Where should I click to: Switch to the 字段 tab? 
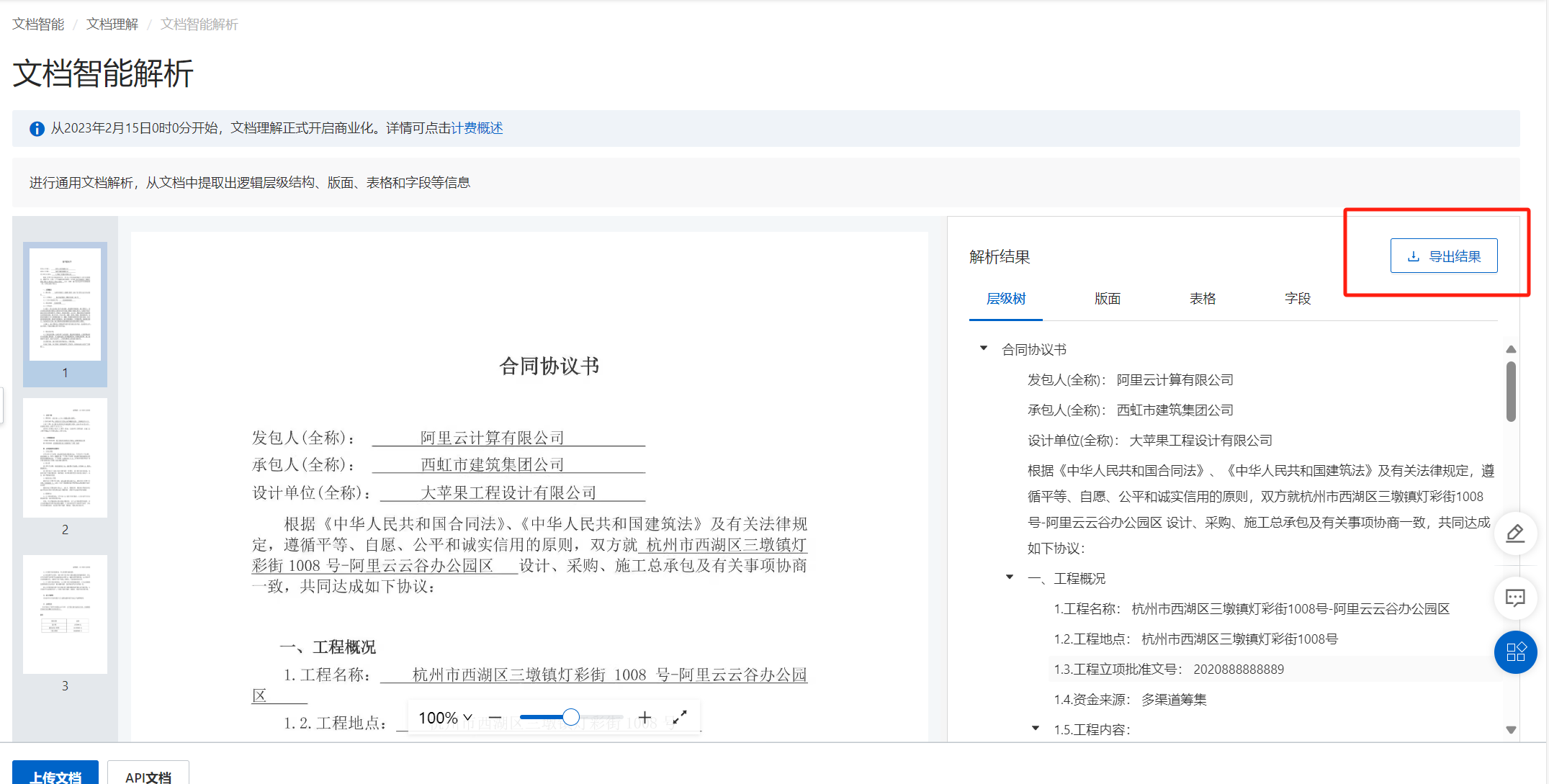tap(1298, 299)
